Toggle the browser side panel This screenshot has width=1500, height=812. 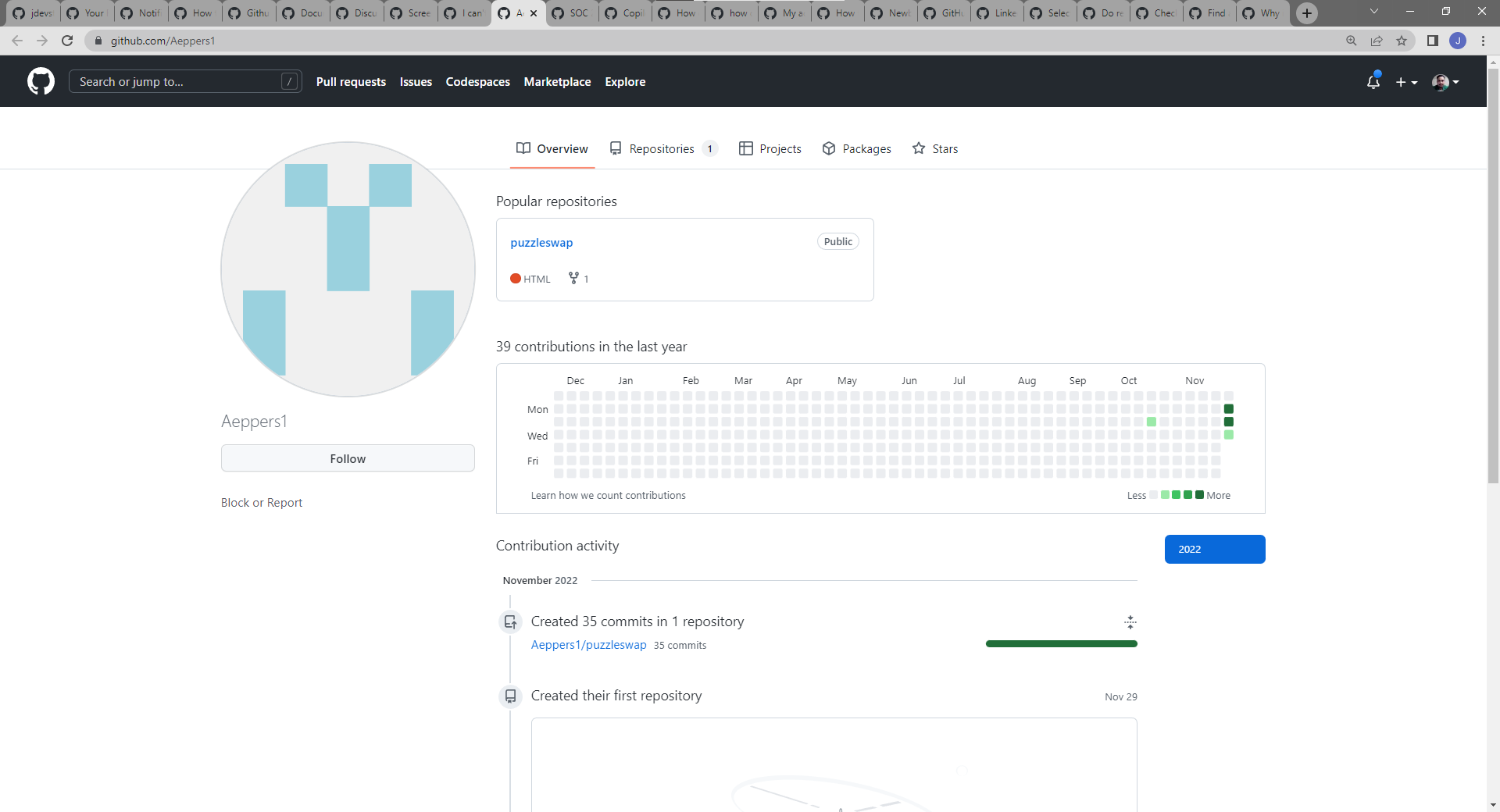point(1433,41)
